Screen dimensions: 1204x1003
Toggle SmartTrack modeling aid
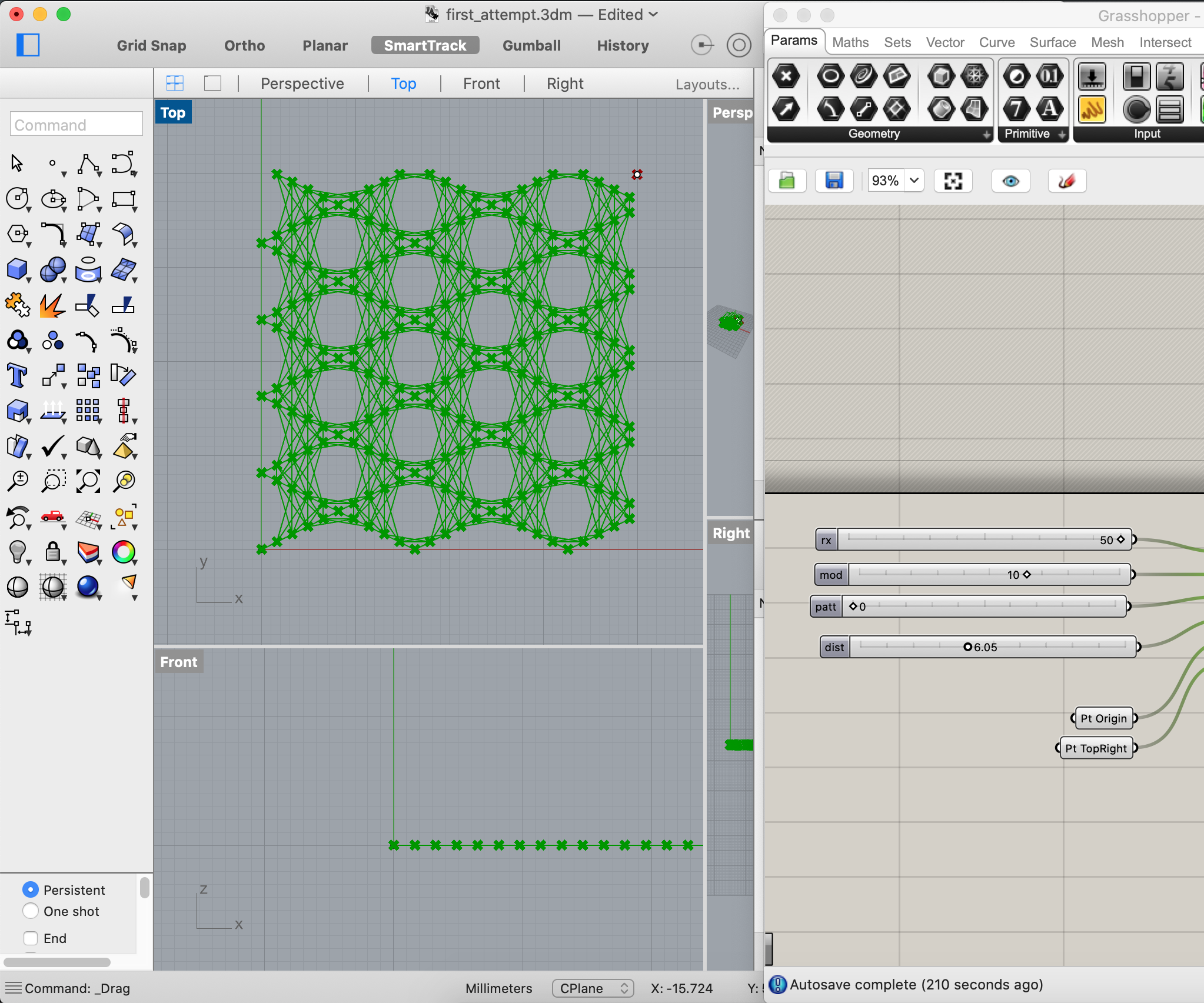point(425,45)
